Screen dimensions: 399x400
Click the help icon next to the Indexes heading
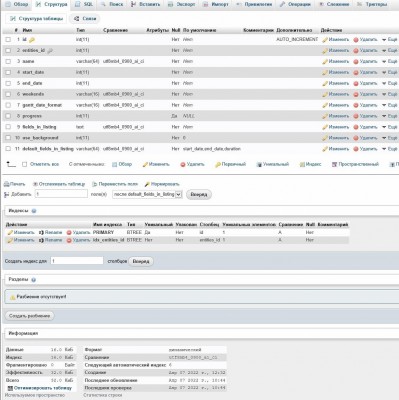34,211
